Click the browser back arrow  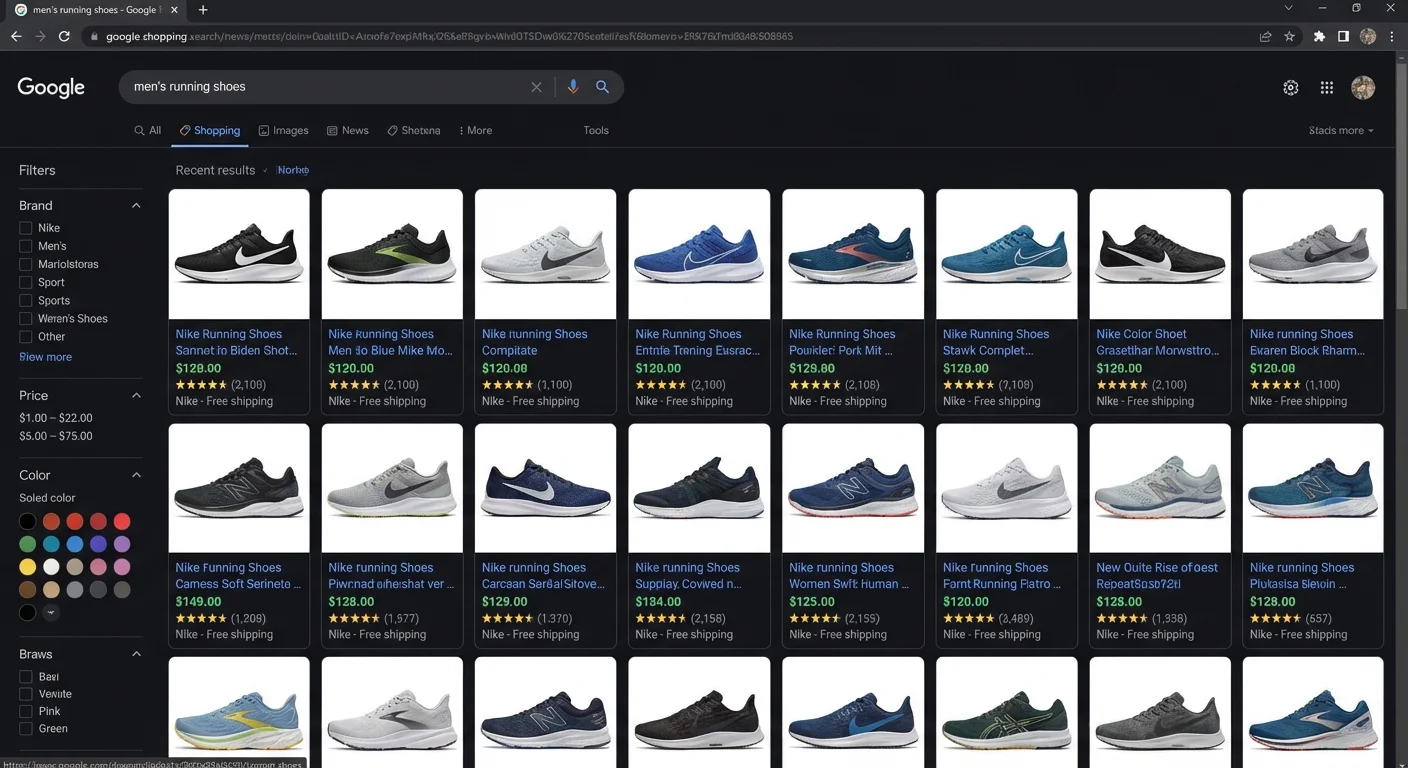[16, 36]
